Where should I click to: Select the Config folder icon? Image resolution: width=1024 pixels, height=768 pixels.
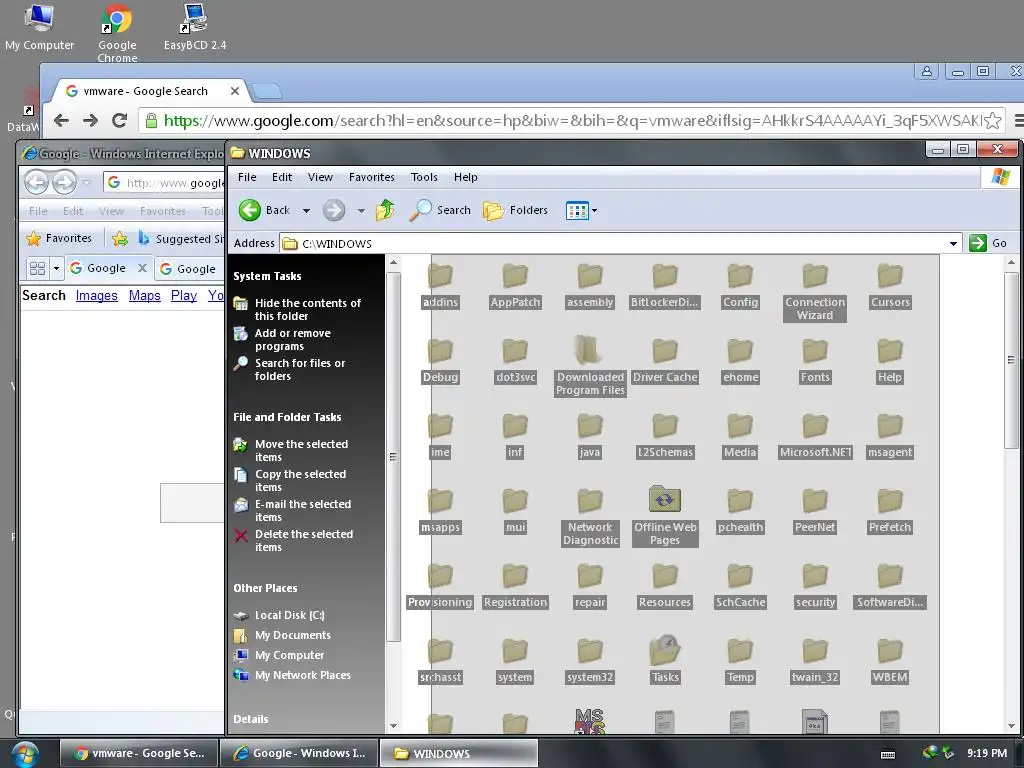(740, 276)
